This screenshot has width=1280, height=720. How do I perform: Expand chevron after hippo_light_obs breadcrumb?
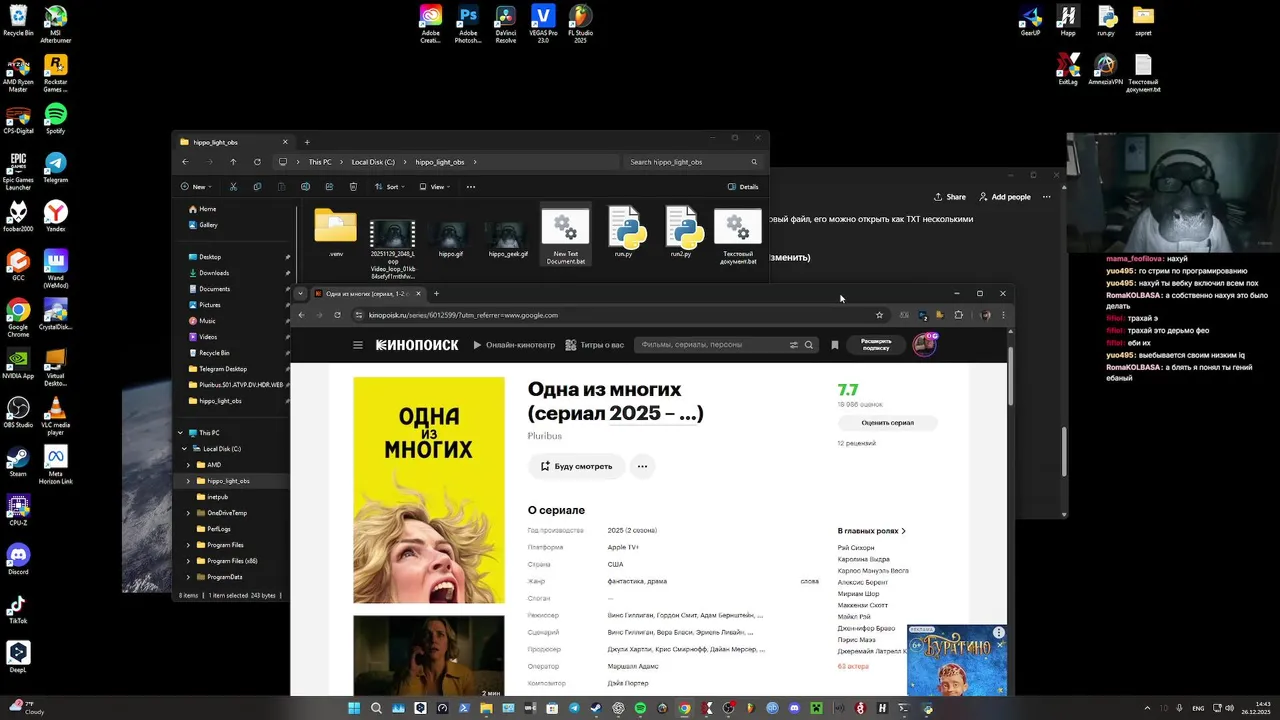pos(475,162)
